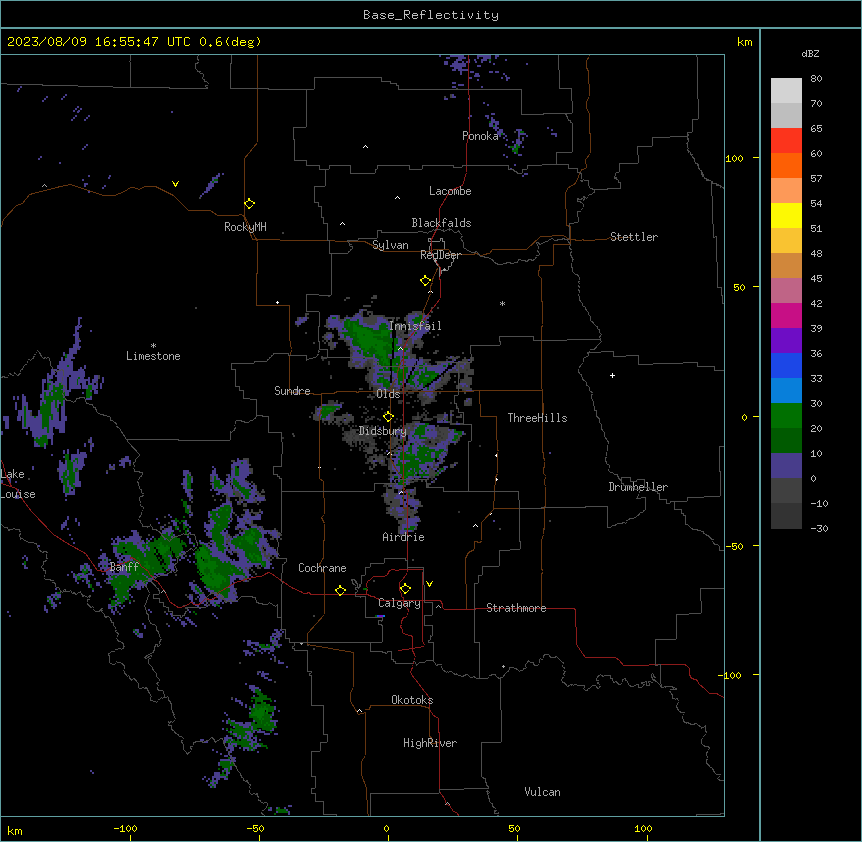Image resolution: width=862 pixels, height=842 pixels.
Task: Select the yellow diamond marker below the Cochrane label
Action: pos(340,590)
